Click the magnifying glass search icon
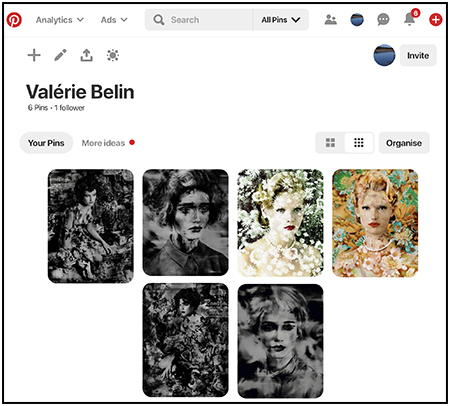Viewport: 450px width, 406px height. [x=159, y=20]
